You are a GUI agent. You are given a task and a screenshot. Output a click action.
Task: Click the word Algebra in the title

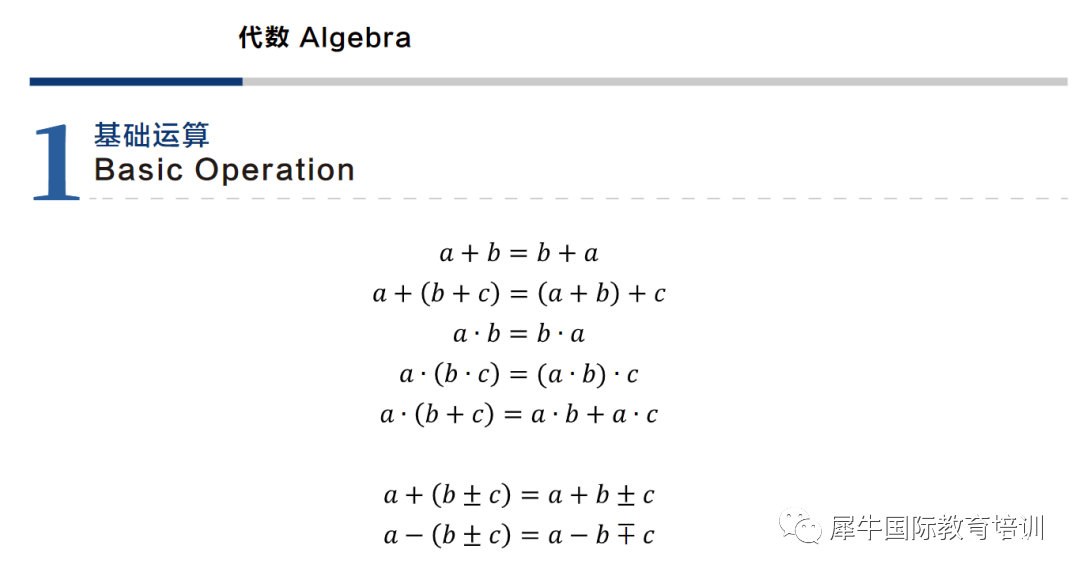[355, 38]
